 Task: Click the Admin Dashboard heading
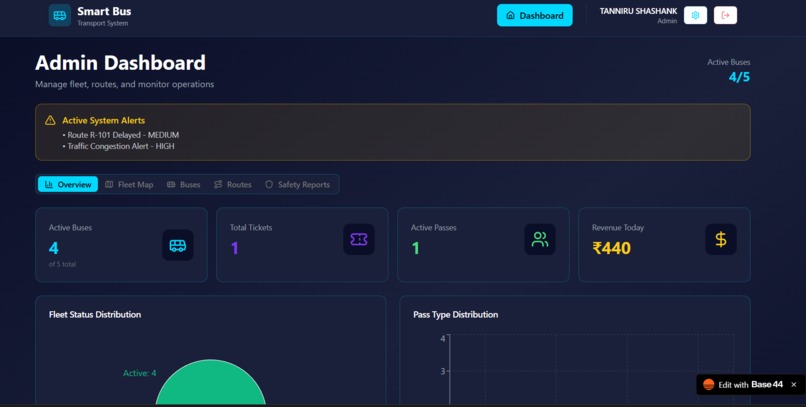120,63
